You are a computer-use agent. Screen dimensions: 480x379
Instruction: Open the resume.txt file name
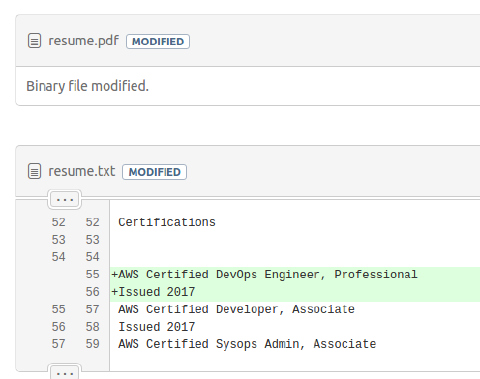(x=82, y=171)
